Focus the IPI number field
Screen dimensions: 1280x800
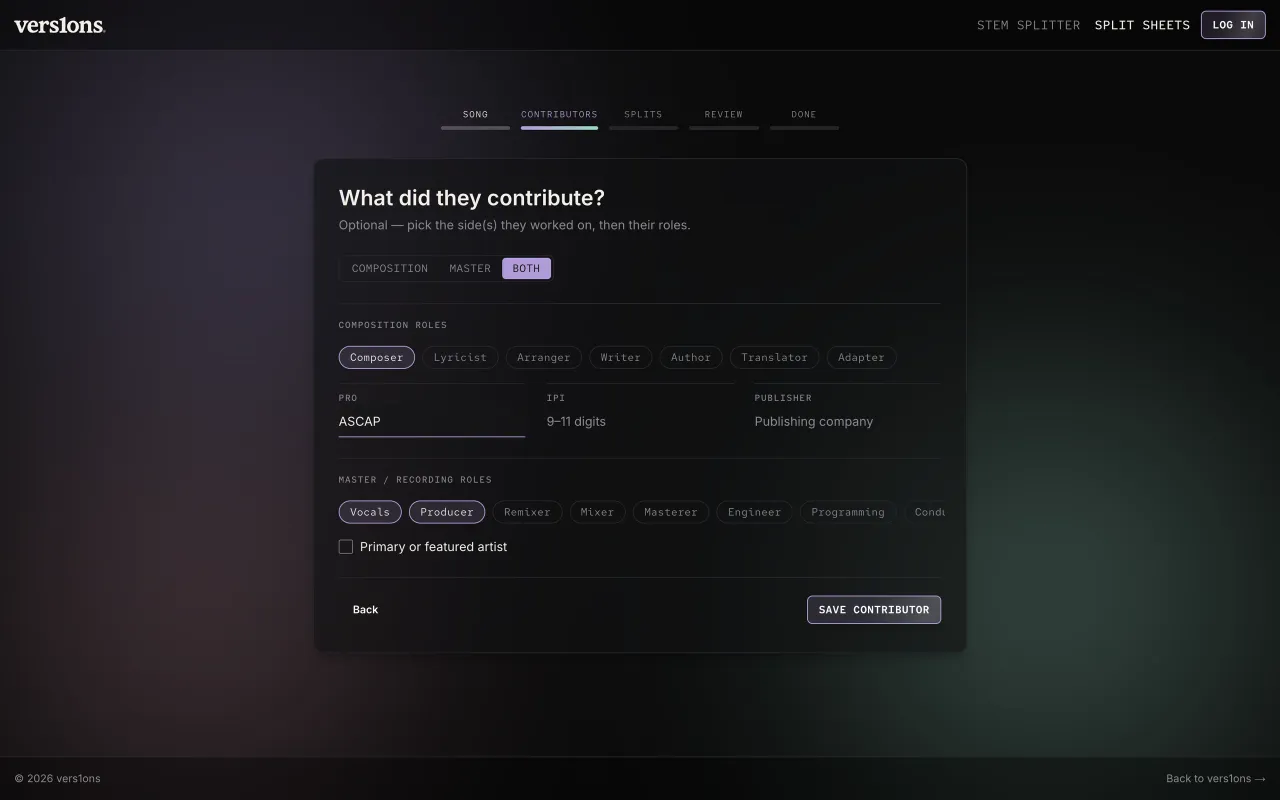pyautogui.click(x=640, y=421)
